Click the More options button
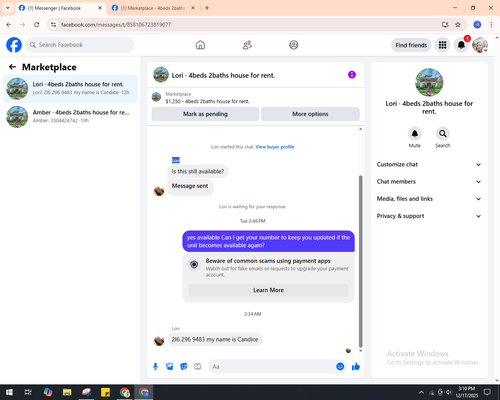 (310, 114)
